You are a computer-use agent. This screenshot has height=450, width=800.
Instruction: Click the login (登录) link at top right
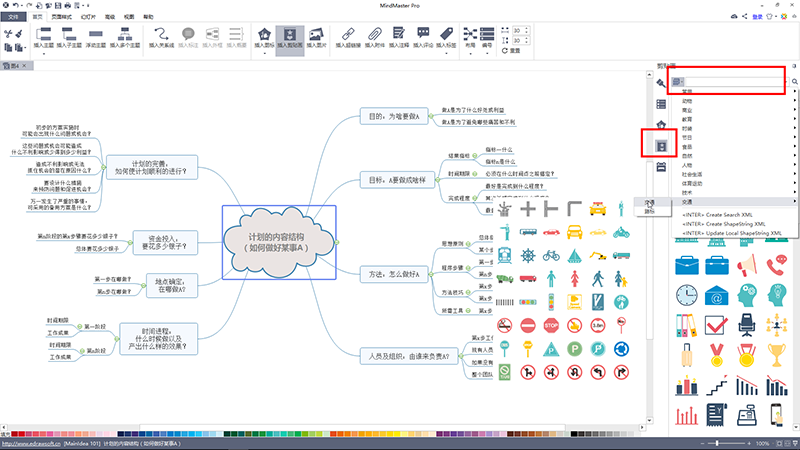point(757,17)
